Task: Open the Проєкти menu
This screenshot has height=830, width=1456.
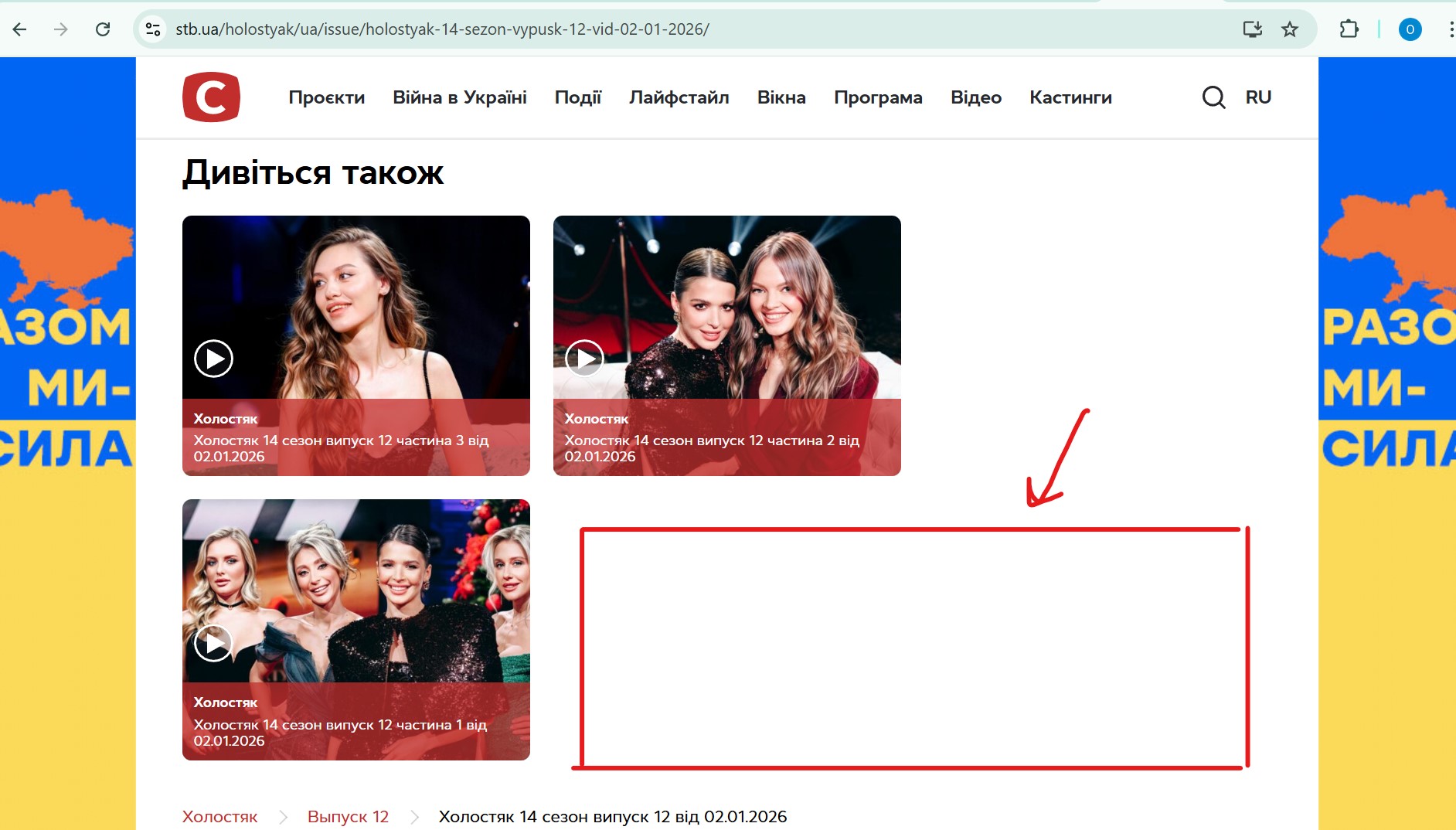Action: click(327, 97)
